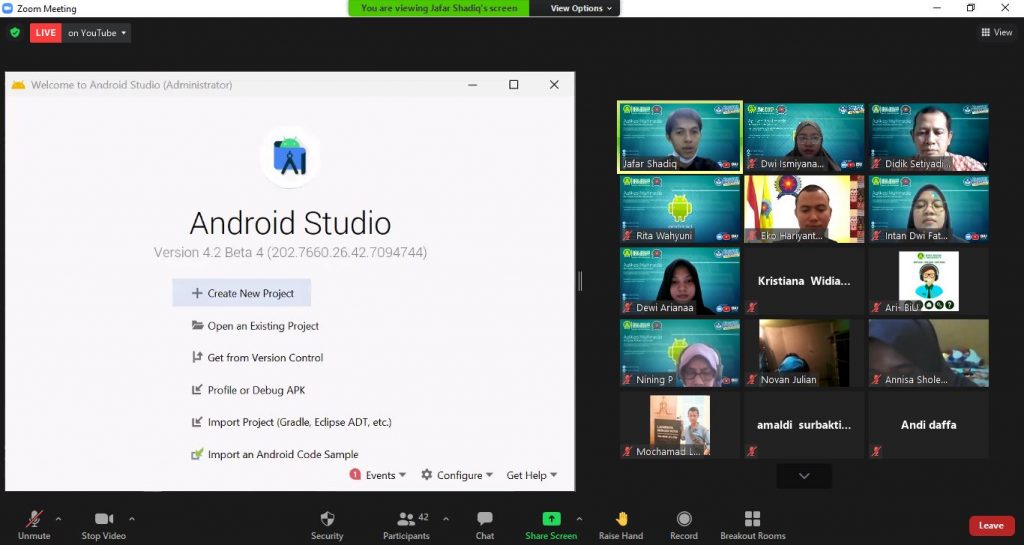Expand the arrow next to Share Screen
1024x545 pixels.
point(579,520)
